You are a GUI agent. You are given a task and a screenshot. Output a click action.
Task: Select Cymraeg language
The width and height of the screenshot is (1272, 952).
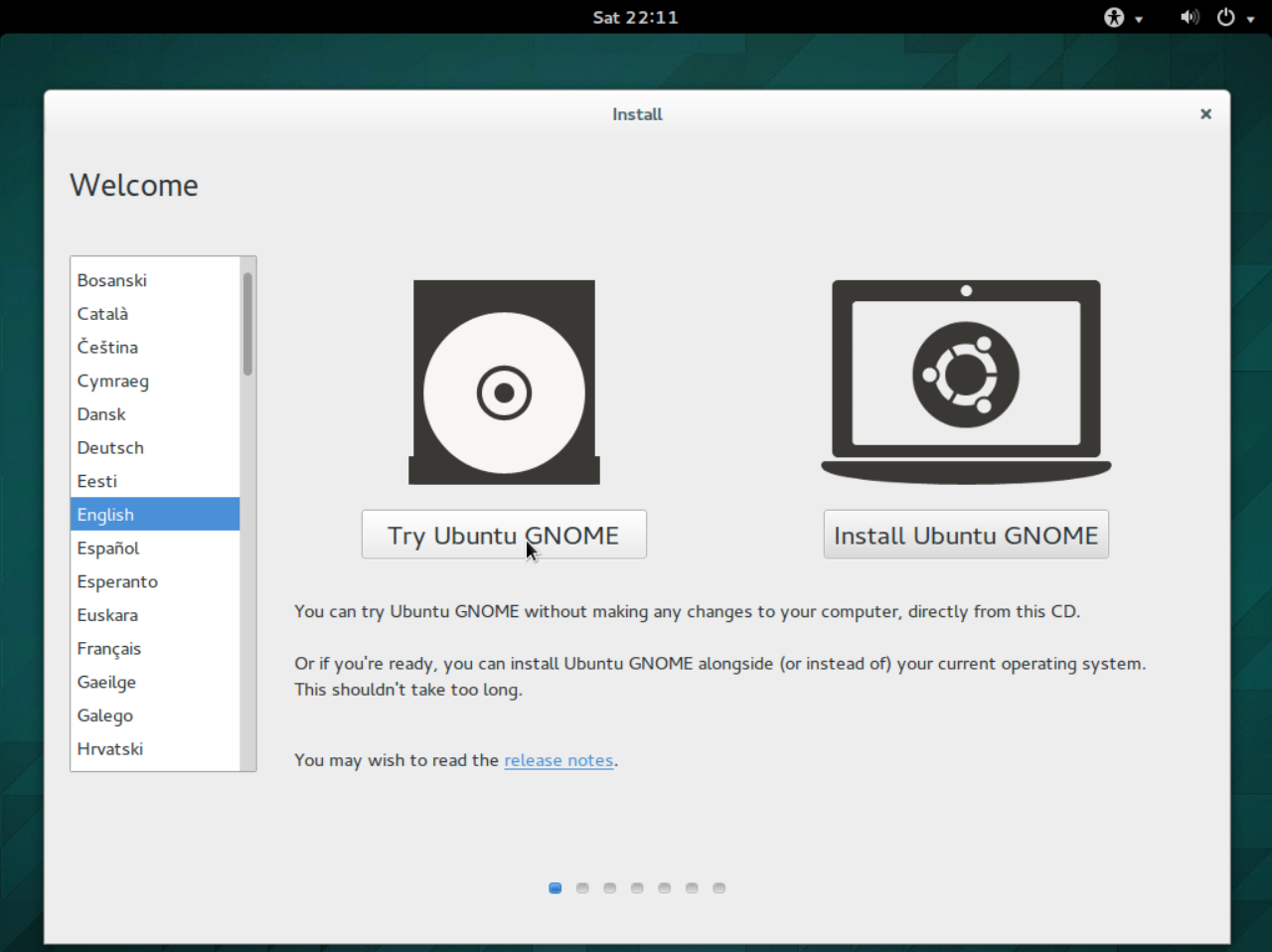click(155, 381)
